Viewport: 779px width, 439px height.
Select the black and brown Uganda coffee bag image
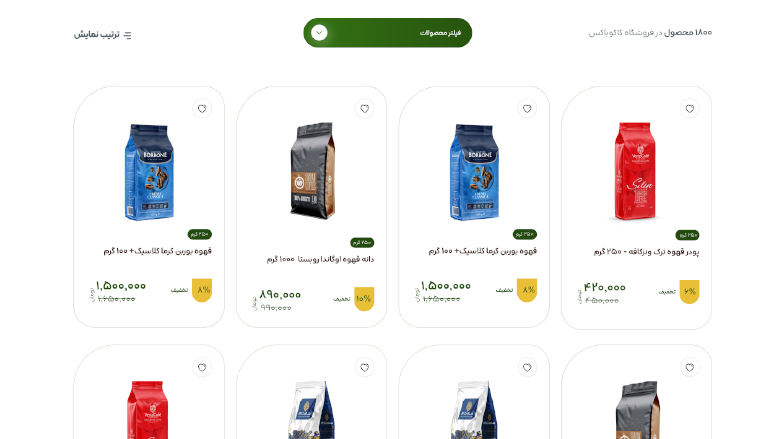coord(312,171)
